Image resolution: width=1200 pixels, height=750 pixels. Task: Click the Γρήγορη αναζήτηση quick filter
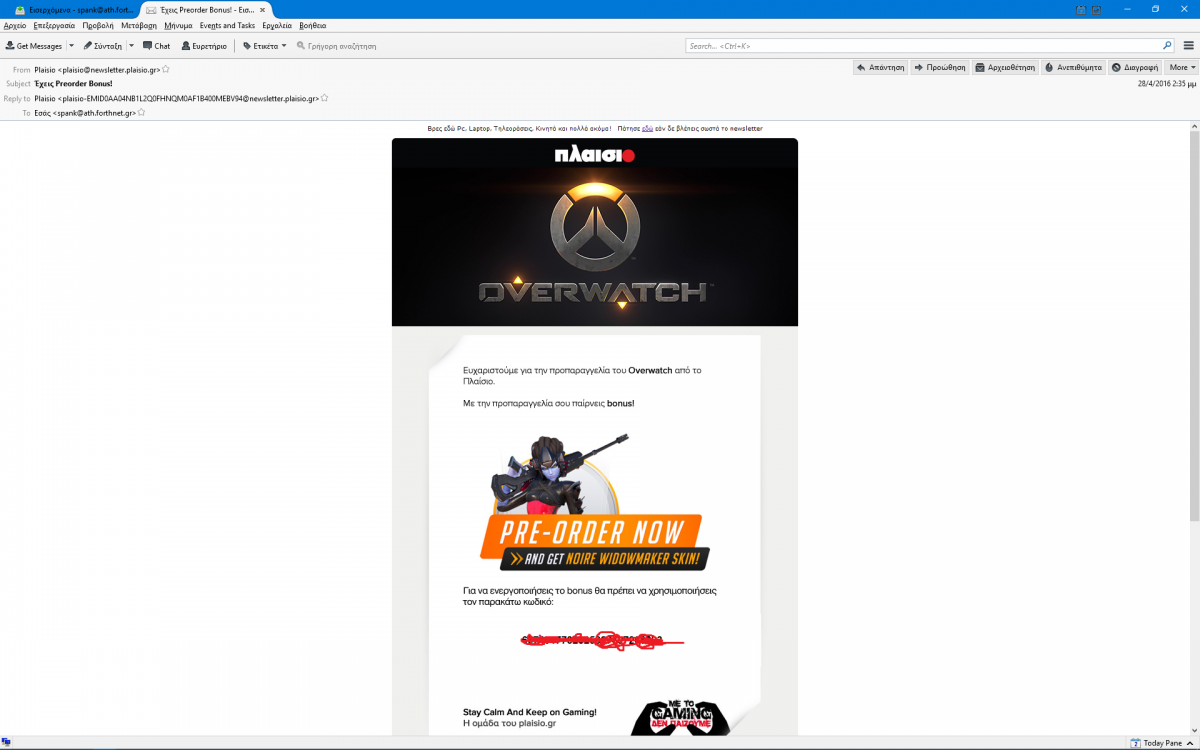pos(335,46)
